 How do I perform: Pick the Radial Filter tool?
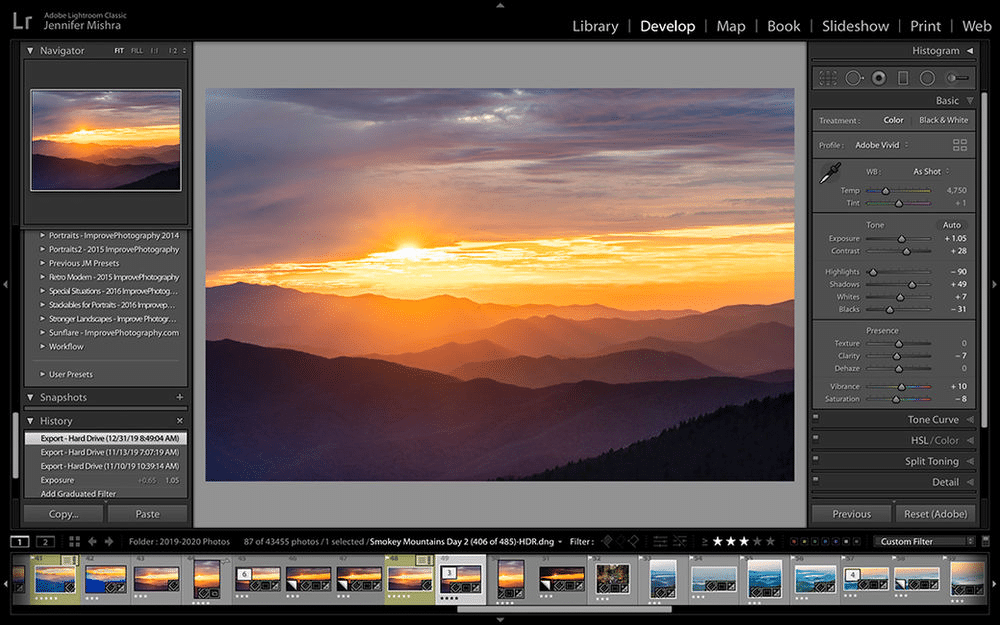(927, 77)
